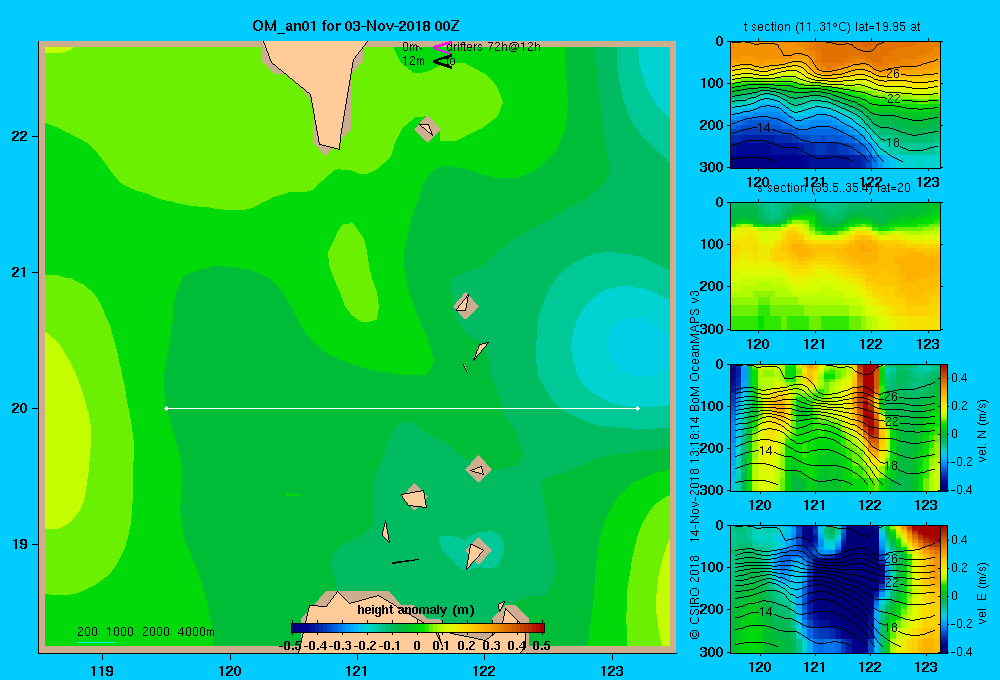This screenshot has width=1000, height=680.
Task: Click longitude label 123 on main map axis
Action: click(612, 670)
